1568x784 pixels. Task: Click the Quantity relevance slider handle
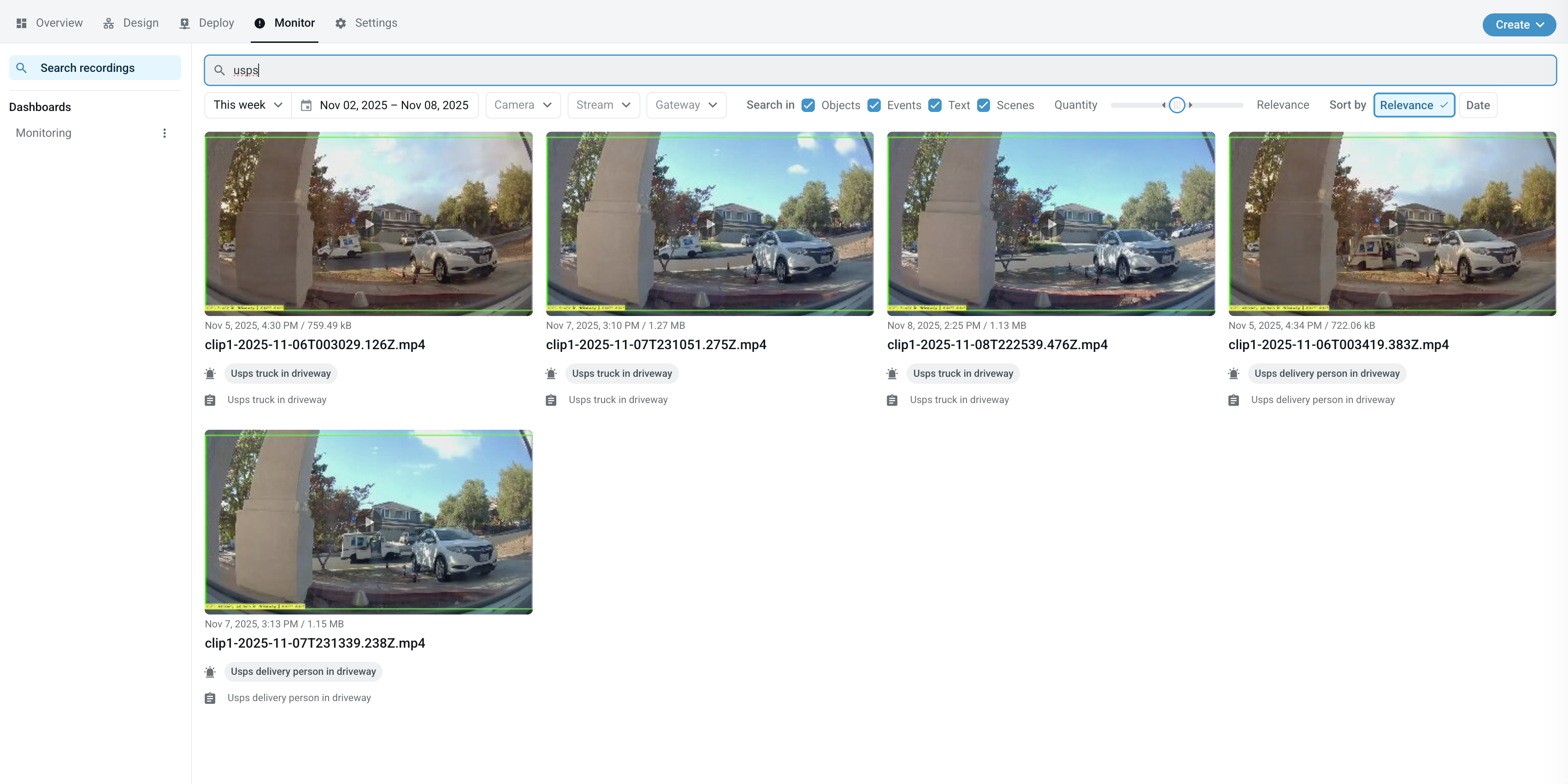point(1177,105)
